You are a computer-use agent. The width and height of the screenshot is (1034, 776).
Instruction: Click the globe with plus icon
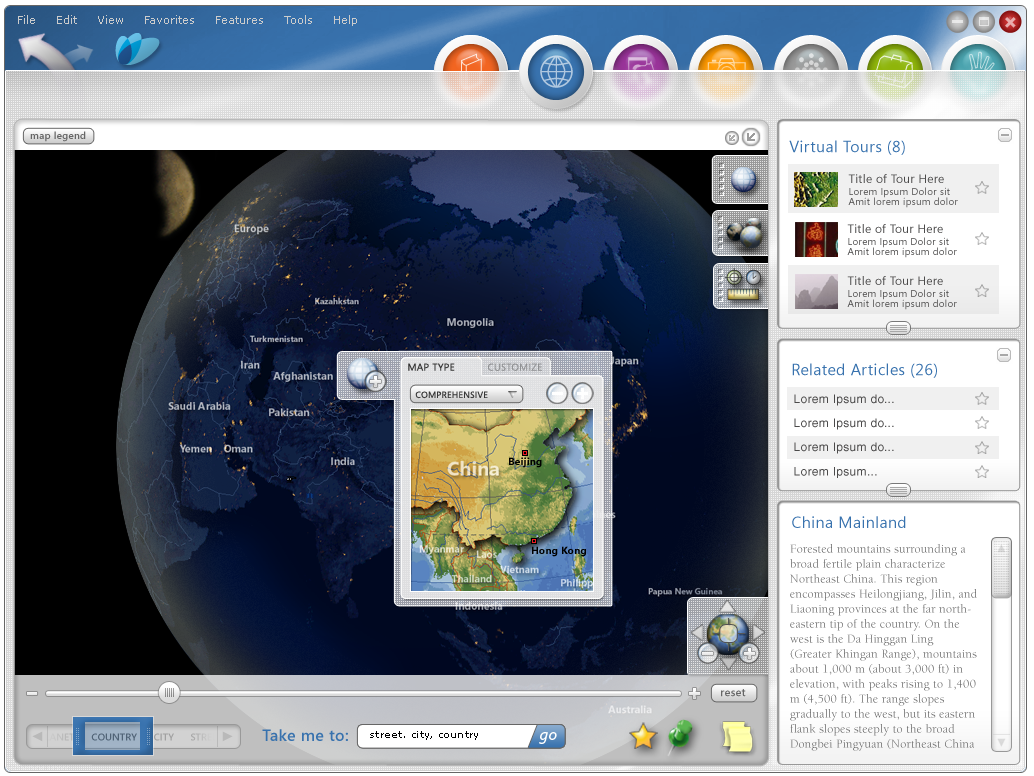[367, 375]
